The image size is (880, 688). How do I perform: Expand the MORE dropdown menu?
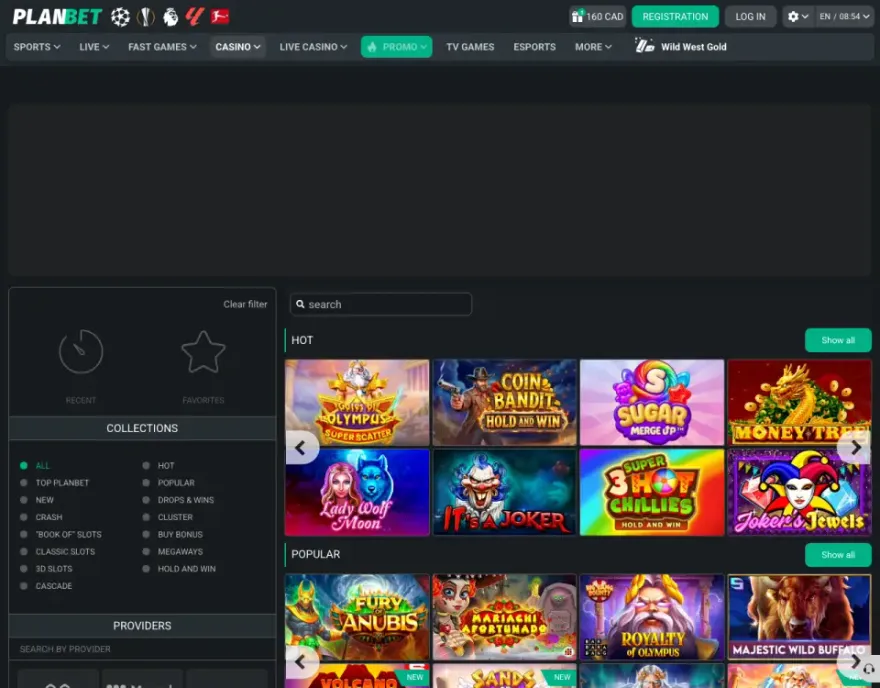pyautogui.click(x=593, y=47)
